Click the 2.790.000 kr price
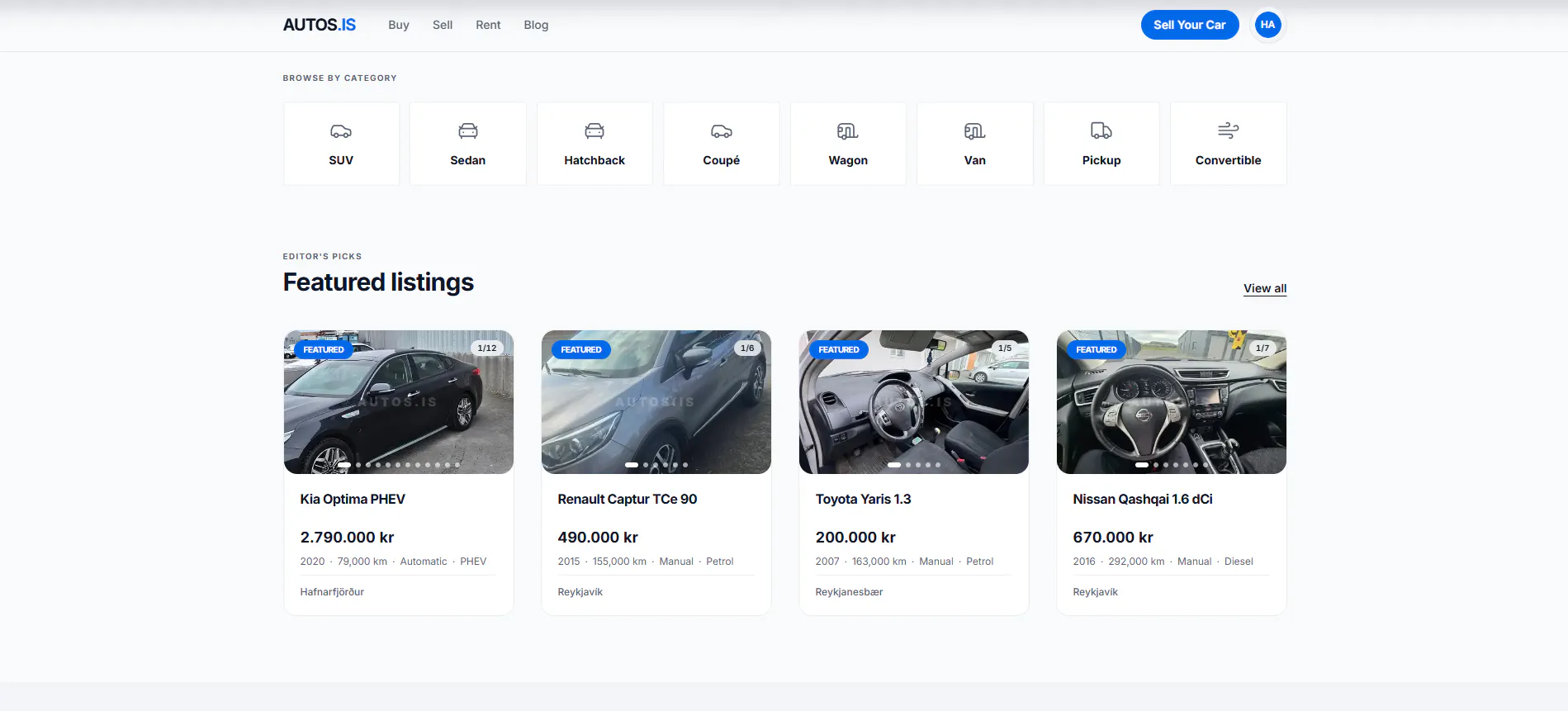 (x=348, y=537)
